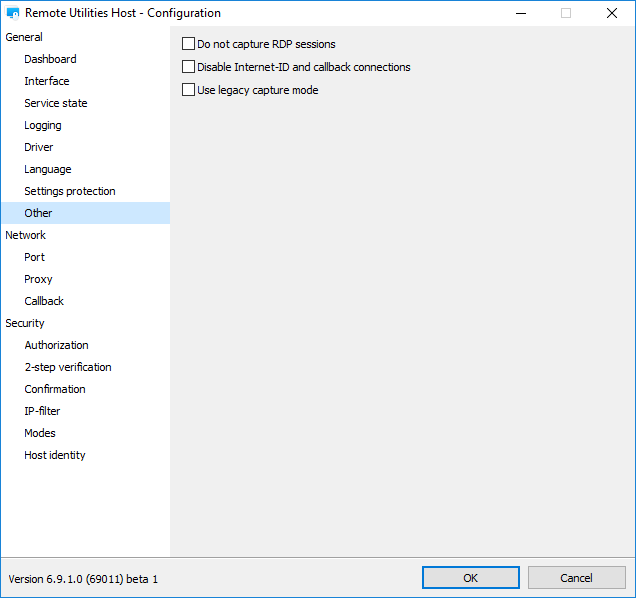Image resolution: width=636 pixels, height=598 pixels.
Task: Open the Dashboard settings page
Action: 50,59
